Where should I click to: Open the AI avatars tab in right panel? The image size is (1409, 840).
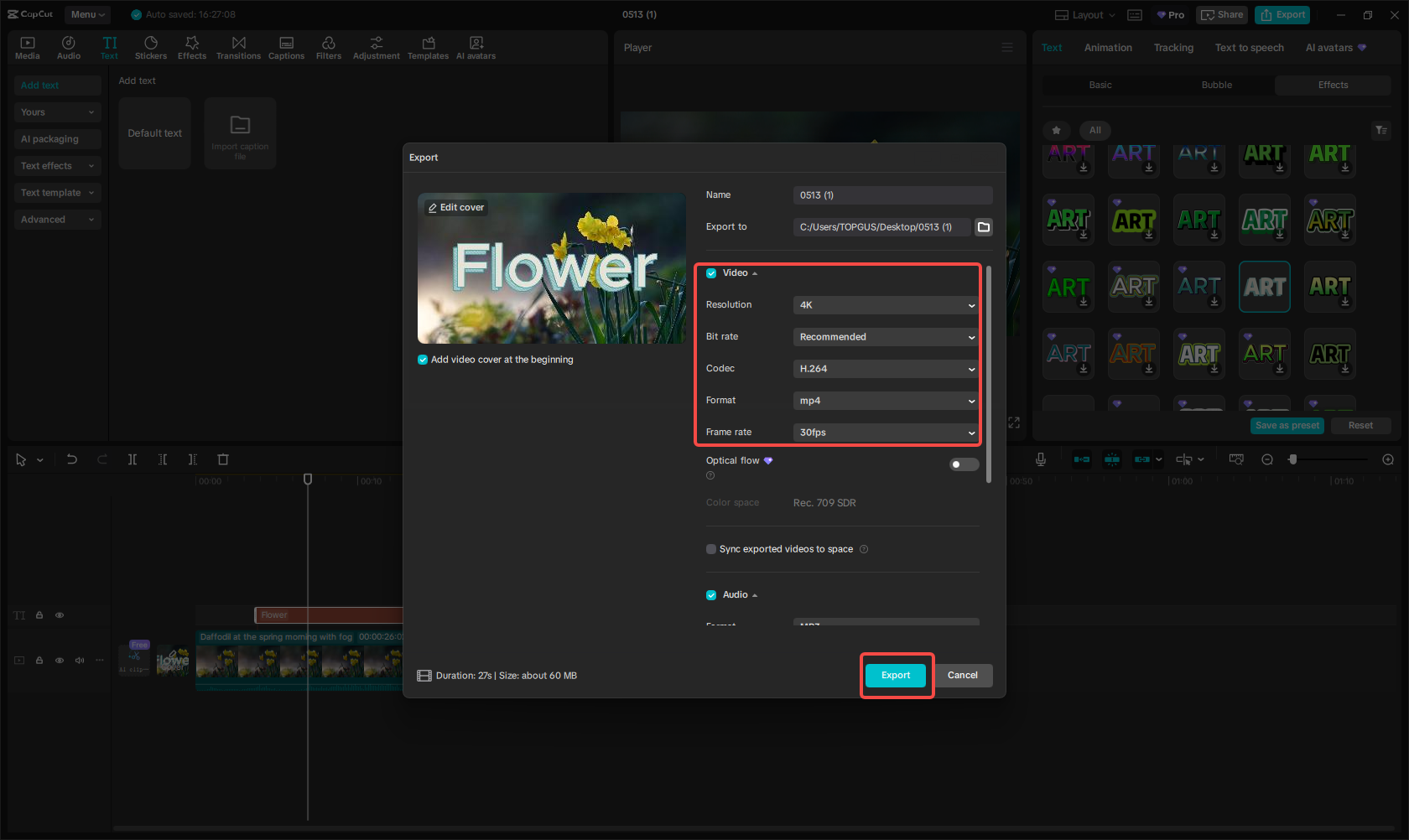click(x=1335, y=48)
